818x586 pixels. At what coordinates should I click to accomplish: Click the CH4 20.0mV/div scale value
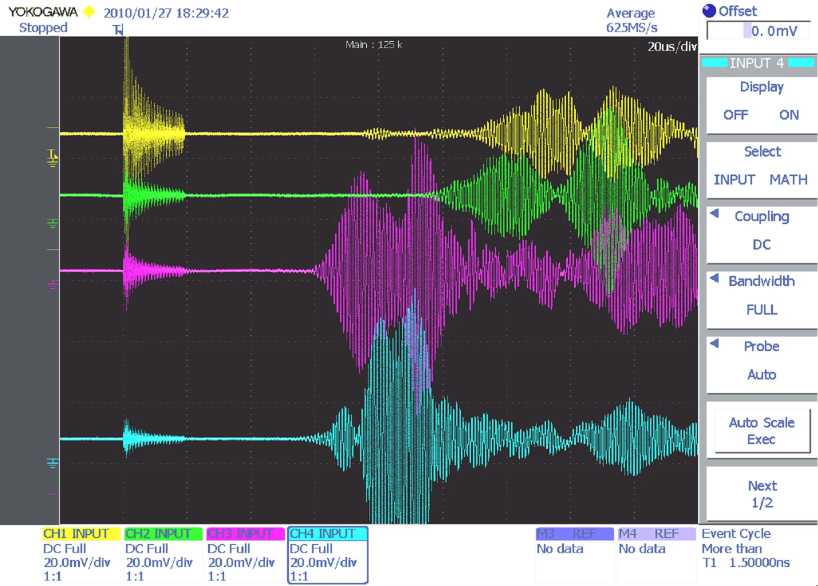323,563
